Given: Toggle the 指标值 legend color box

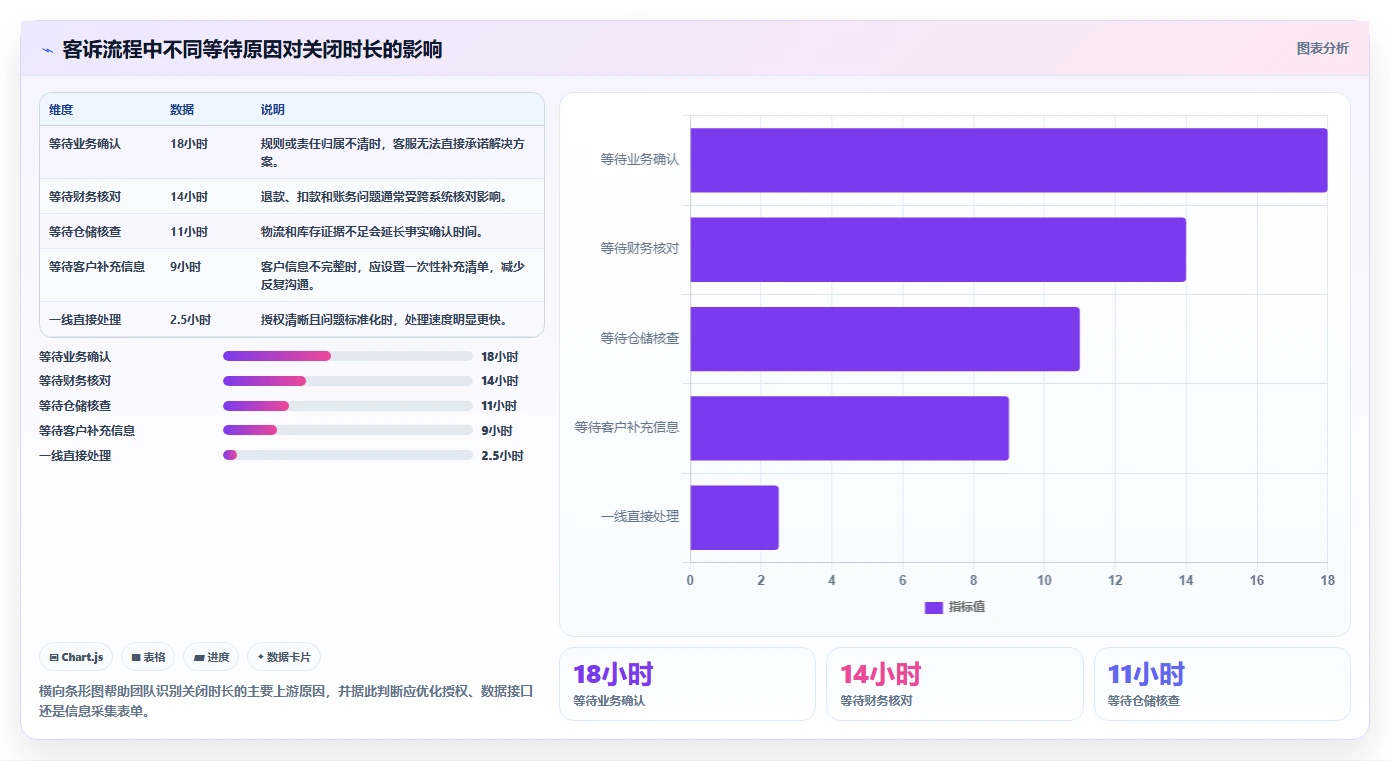Looking at the screenshot, I should (x=933, y=607).
